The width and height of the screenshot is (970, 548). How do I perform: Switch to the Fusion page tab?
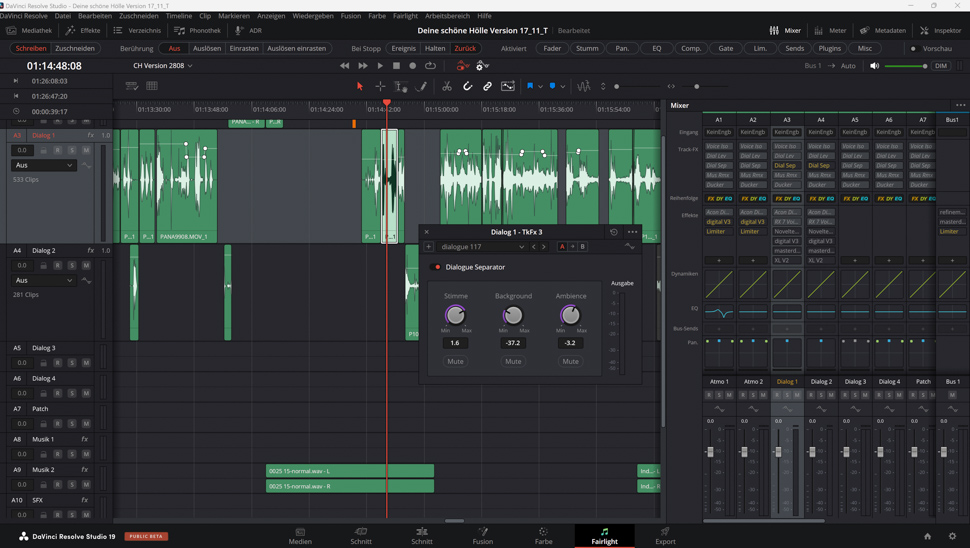[483, 536]
